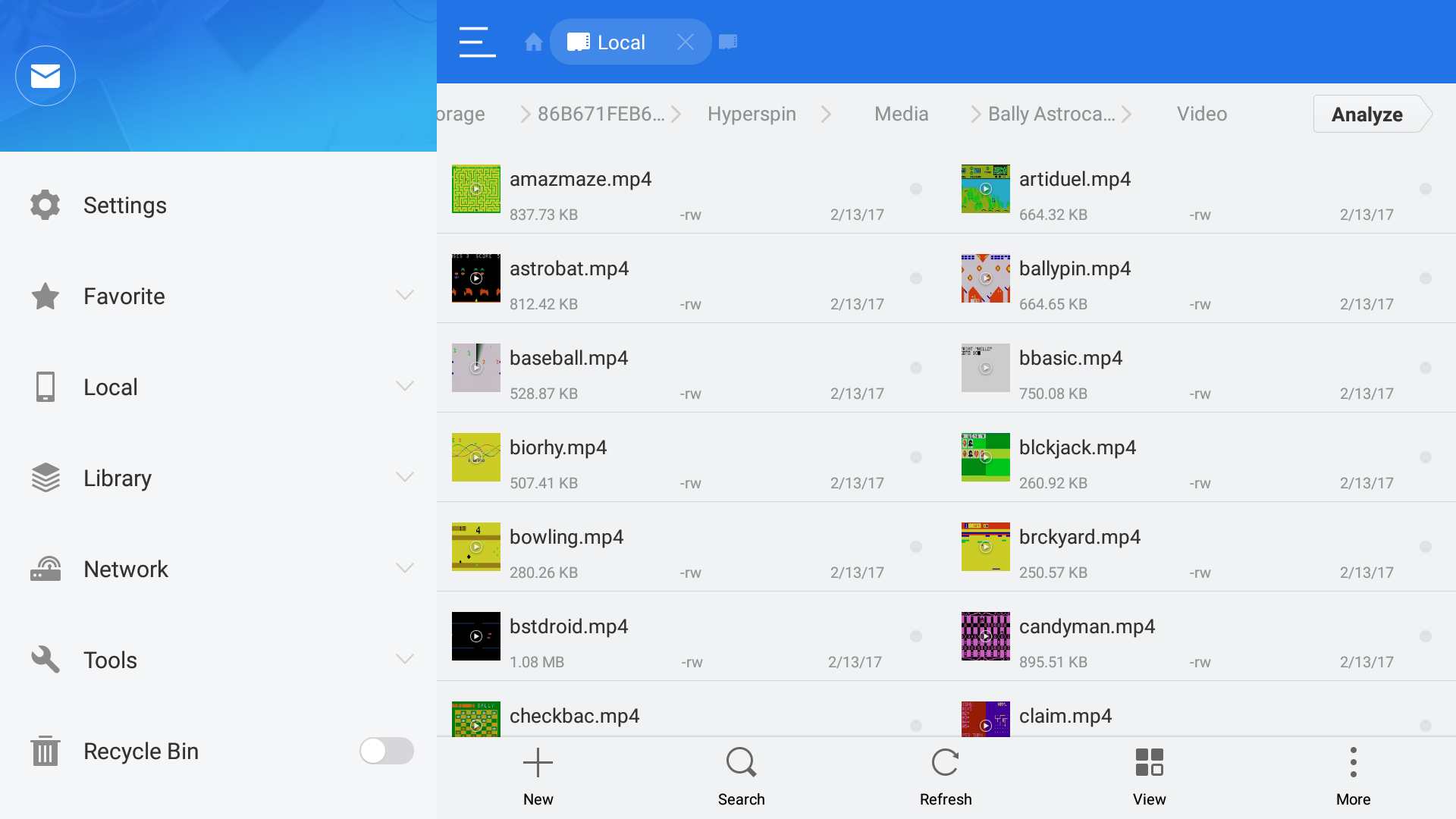Screen dimensions: 1456x819
Task: Click the New button to create a file
Action: pyautogui.click(x=538, y=773)
